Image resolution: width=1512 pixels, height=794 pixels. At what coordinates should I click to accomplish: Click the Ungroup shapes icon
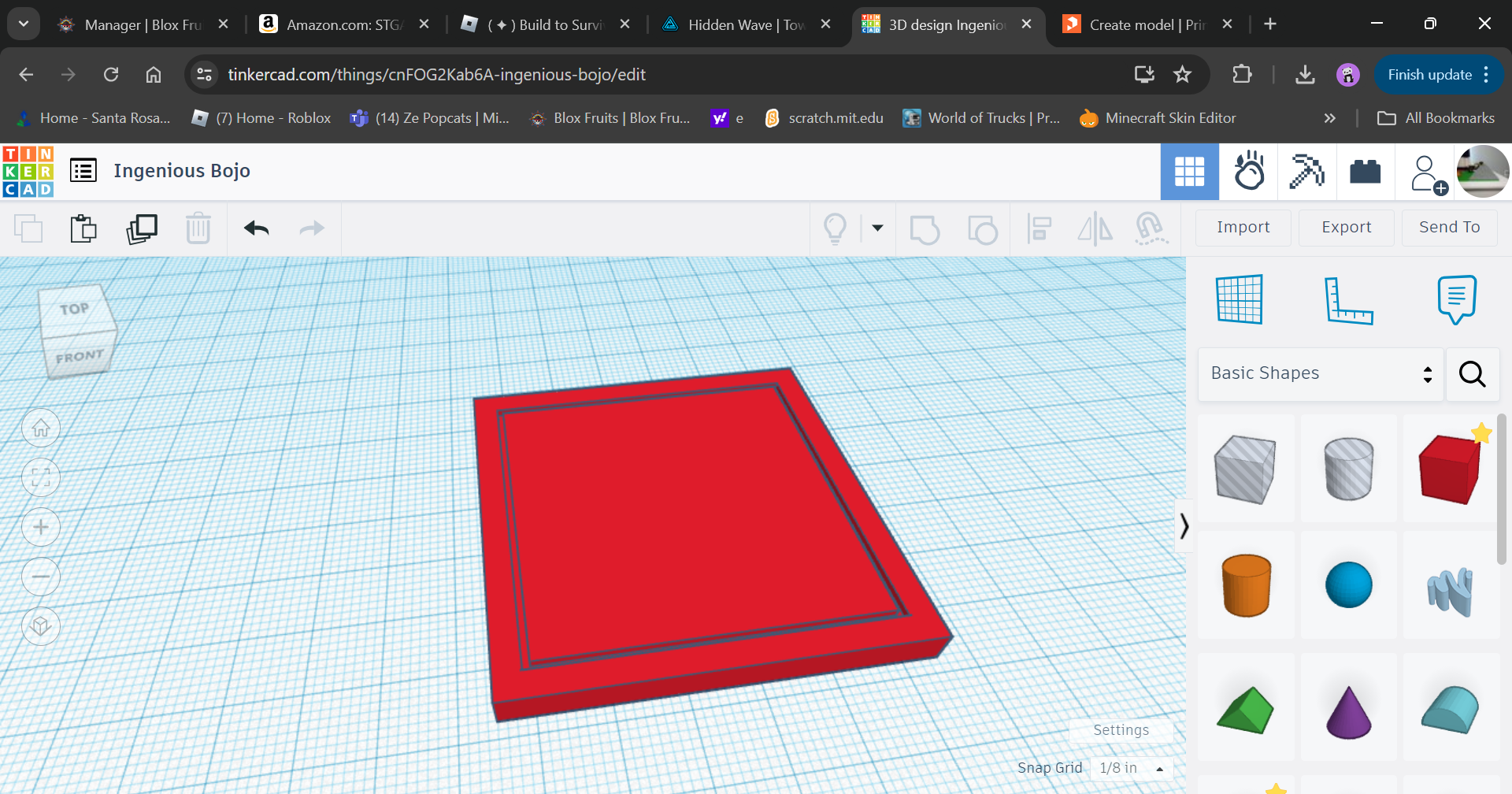(x=982, y=229)
